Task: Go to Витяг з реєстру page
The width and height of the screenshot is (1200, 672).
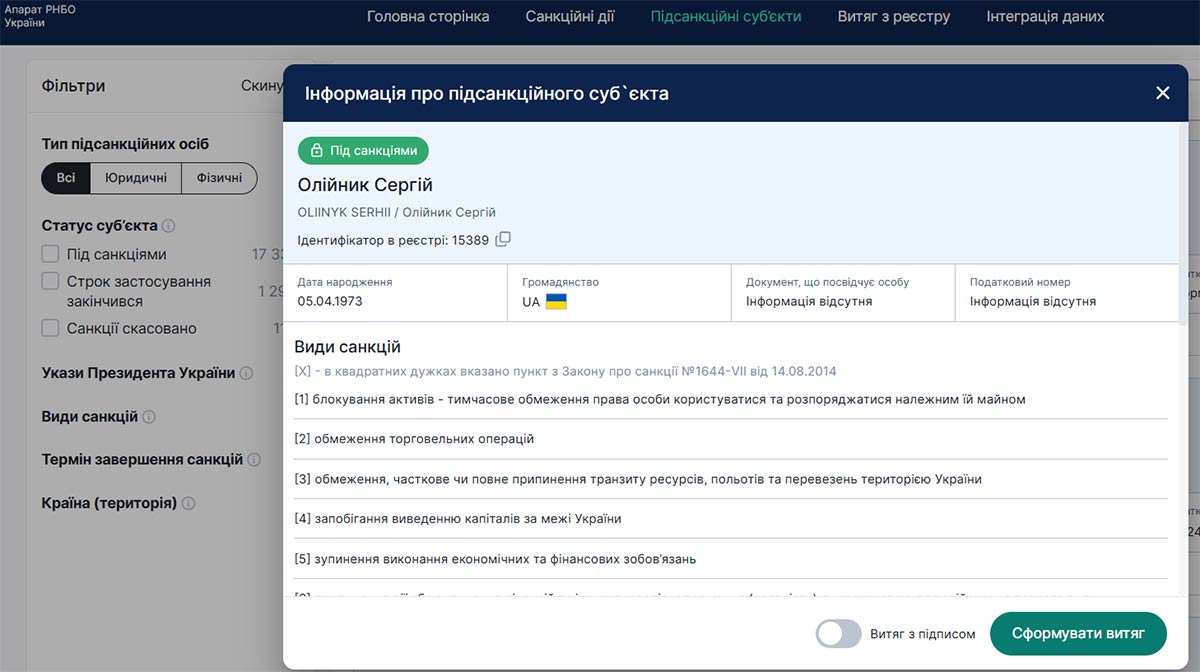Action: pos(893,17)
